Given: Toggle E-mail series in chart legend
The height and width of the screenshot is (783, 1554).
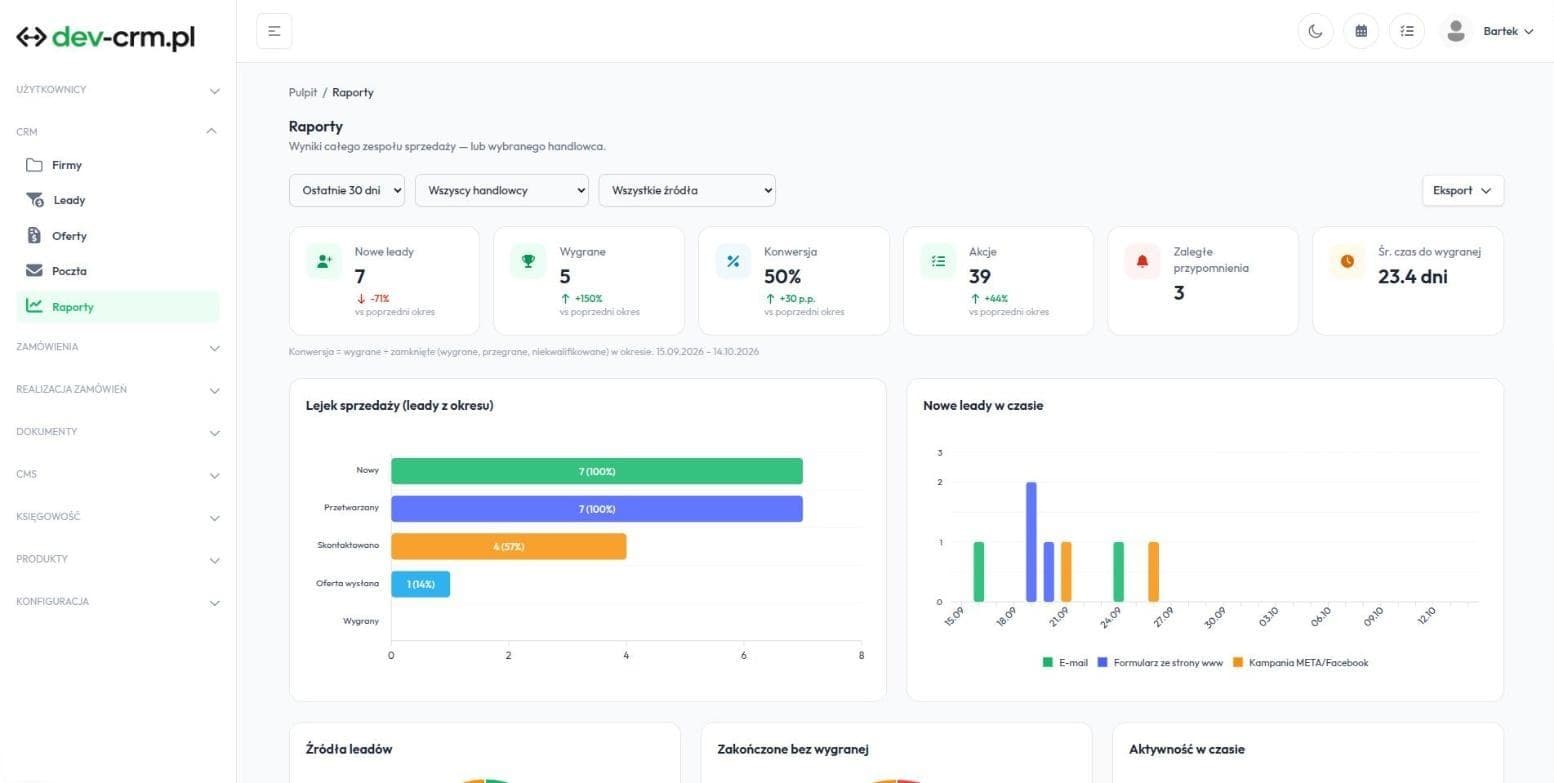Looking at the screenshot, I should pyautogui.click(x=1065, y=663).
